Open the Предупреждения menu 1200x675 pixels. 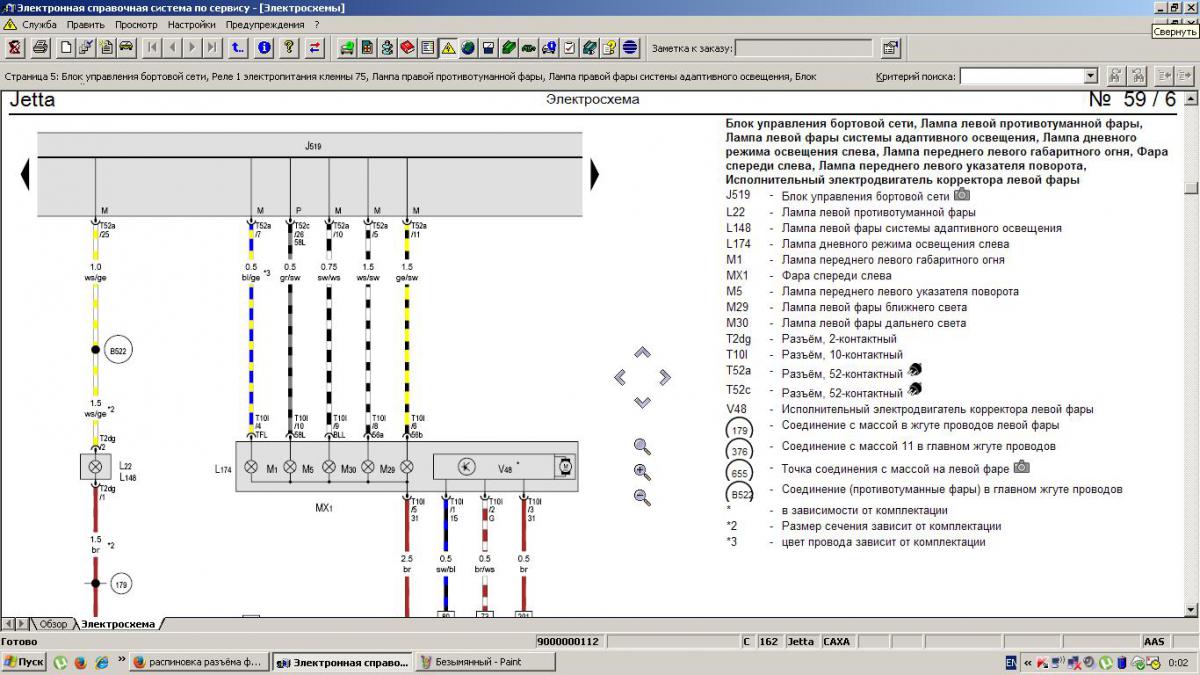[x=265, y=24]
